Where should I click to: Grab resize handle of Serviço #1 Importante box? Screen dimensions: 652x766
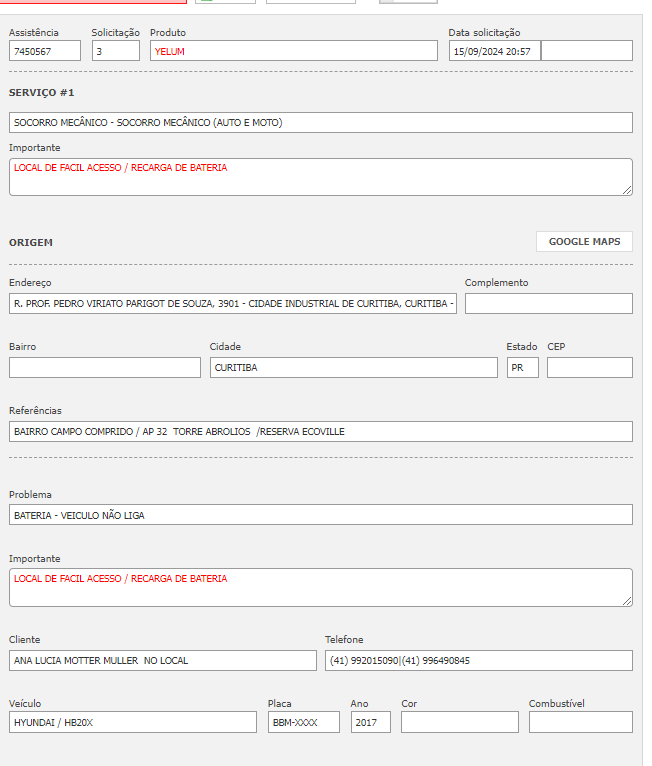pyautogui.click(x=627, y=190)
